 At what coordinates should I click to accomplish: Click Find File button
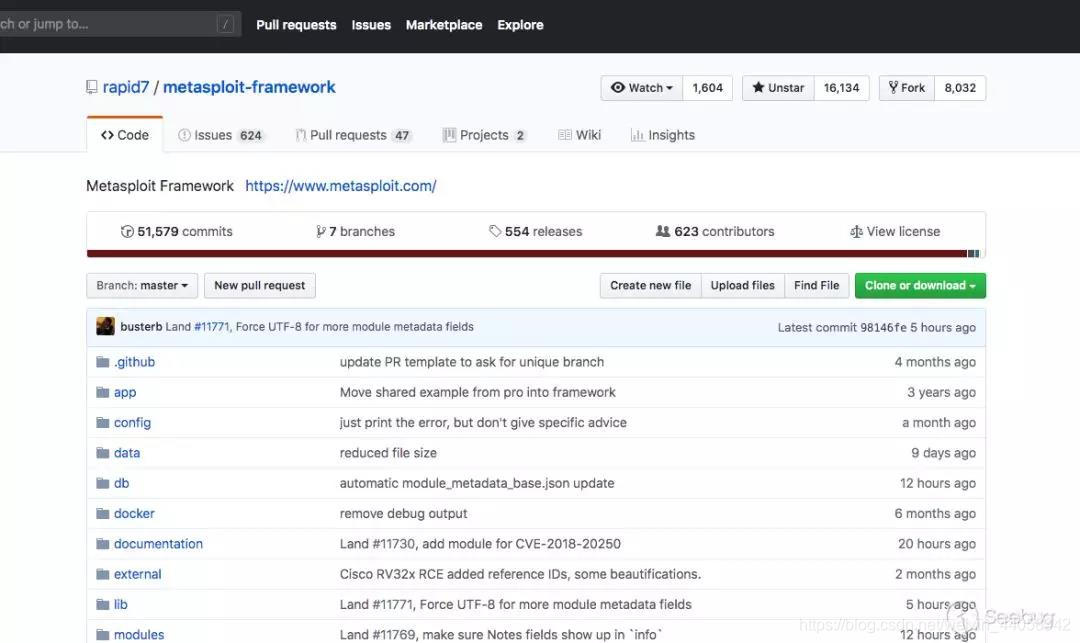[817, 286]
